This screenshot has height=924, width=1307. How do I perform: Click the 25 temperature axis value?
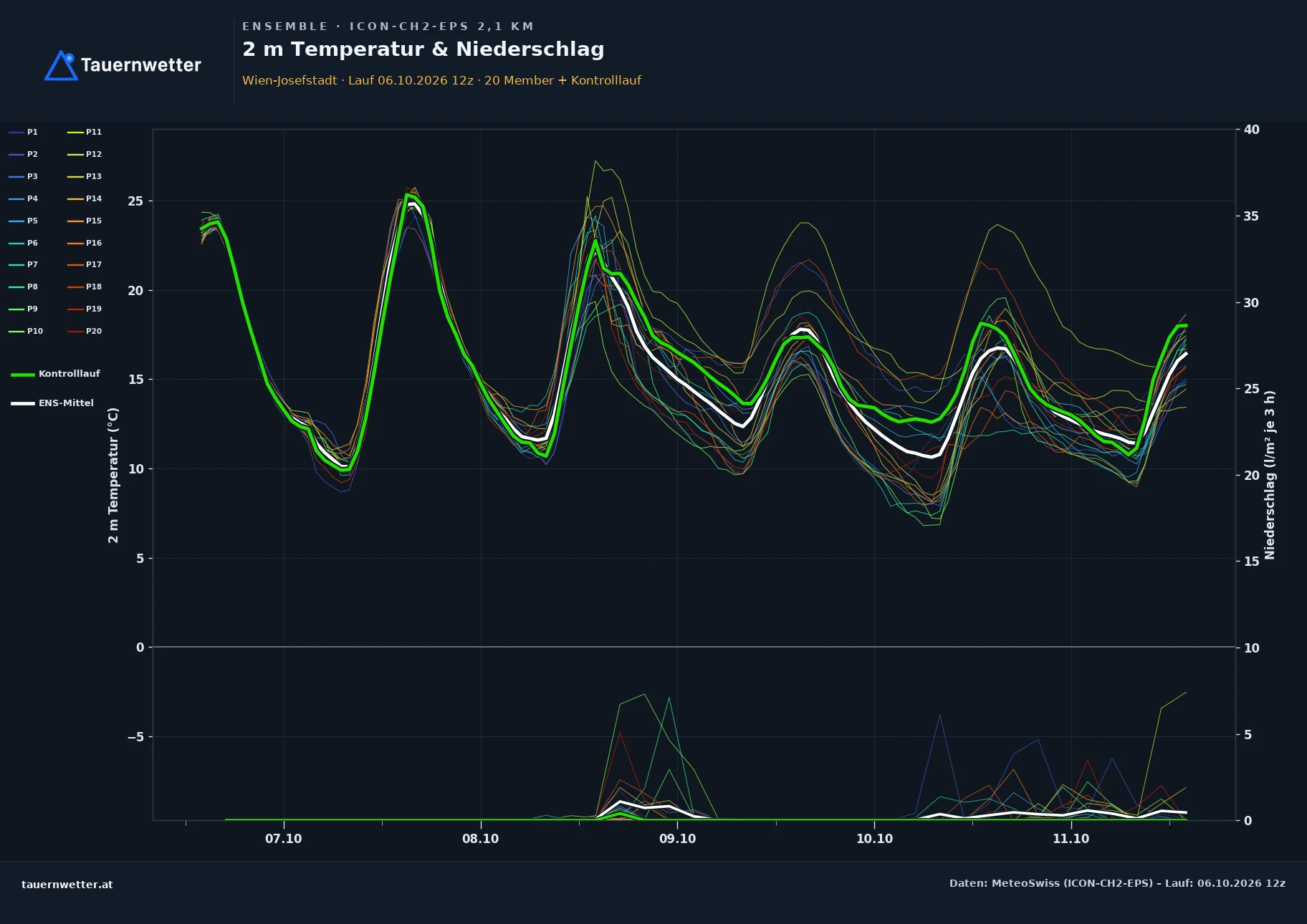click(135, 201)
